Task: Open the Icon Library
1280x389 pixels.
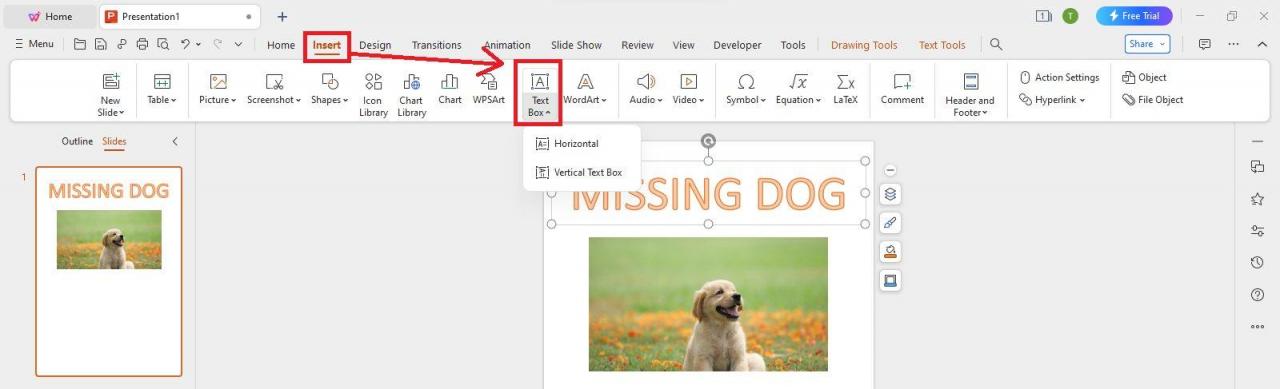Action: 373,95
